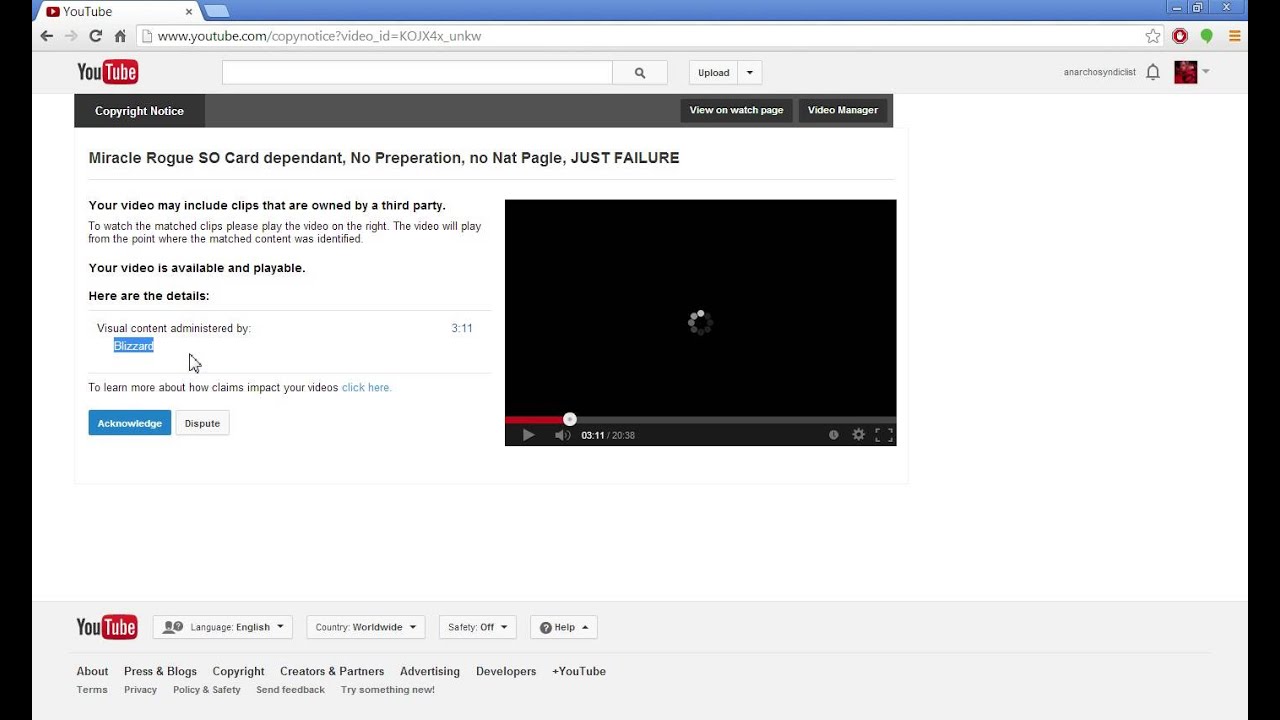Image resolution: width=1280 pixels, height=720 pixels.
Task: Click the Upload button
Action: click(x=714, y=73)
